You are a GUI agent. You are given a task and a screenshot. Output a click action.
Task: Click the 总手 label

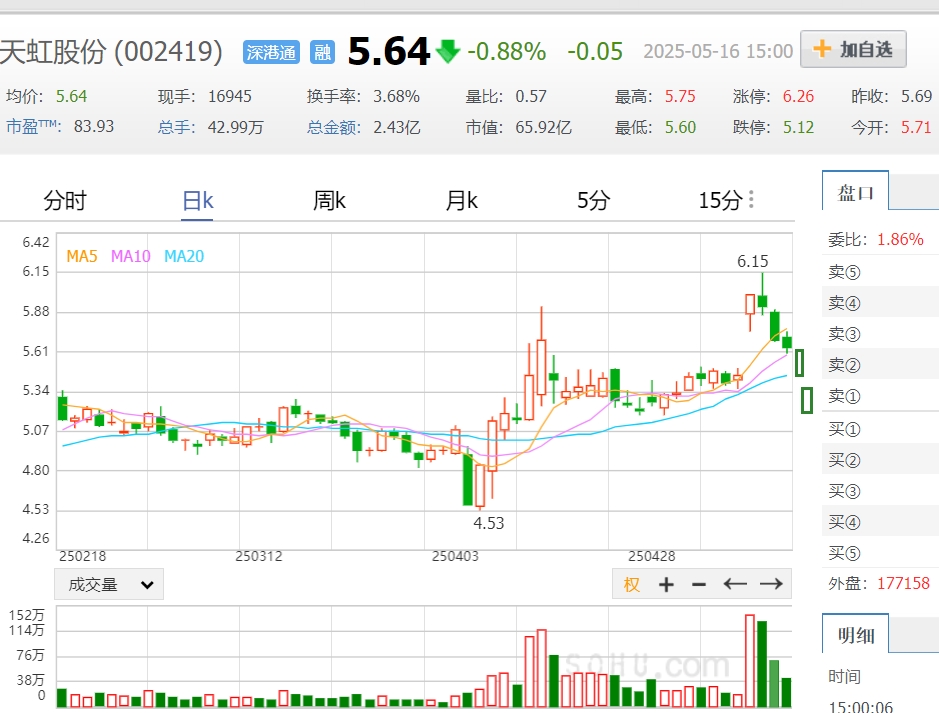[177, 127]
